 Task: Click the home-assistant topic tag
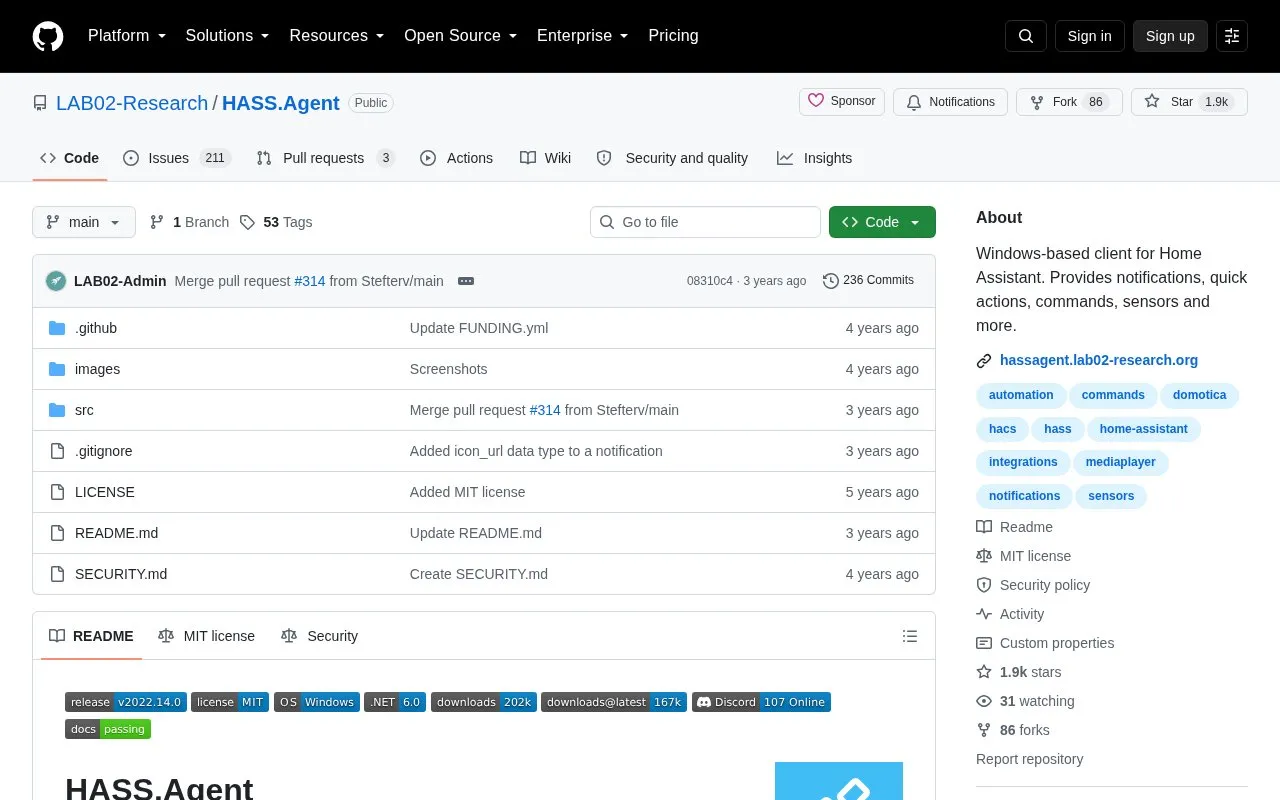point(1144,429)
